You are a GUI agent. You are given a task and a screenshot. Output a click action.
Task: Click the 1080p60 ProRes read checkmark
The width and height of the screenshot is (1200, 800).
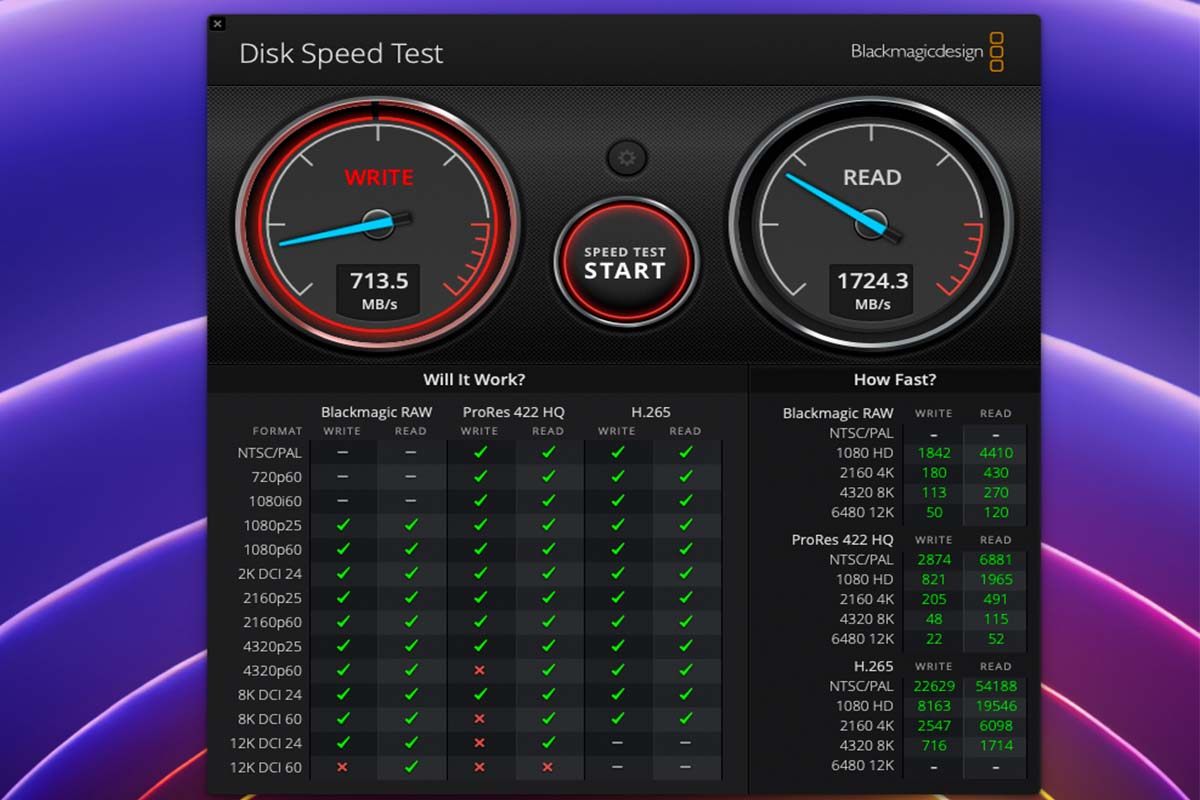pos(548,549)
